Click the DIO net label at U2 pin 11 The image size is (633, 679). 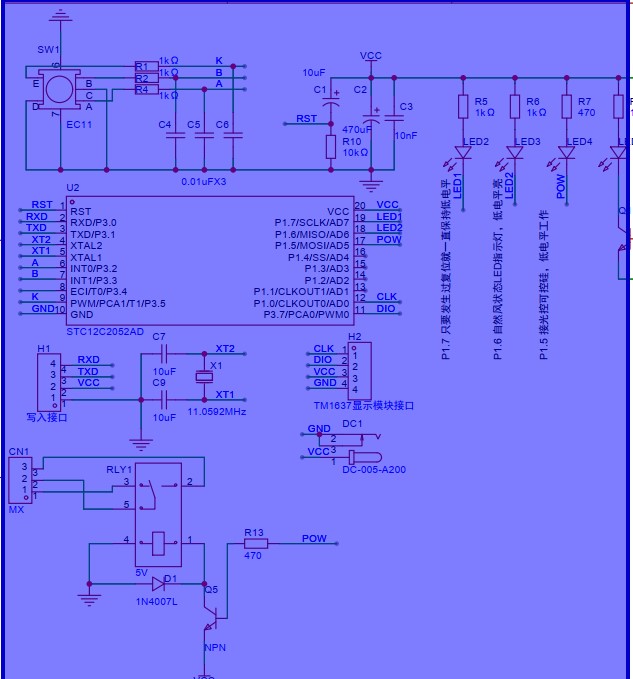click(386, 308)
